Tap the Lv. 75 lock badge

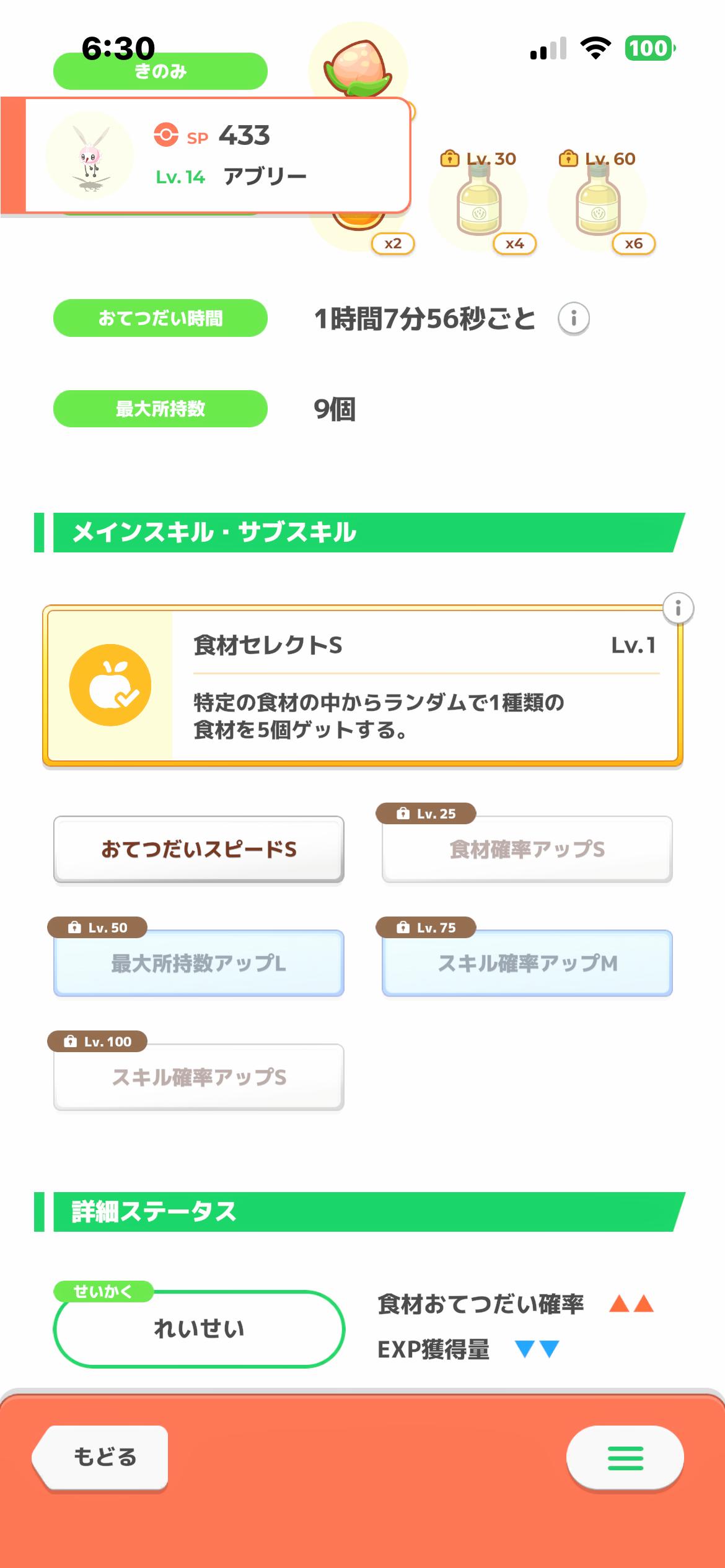(426, 927)
